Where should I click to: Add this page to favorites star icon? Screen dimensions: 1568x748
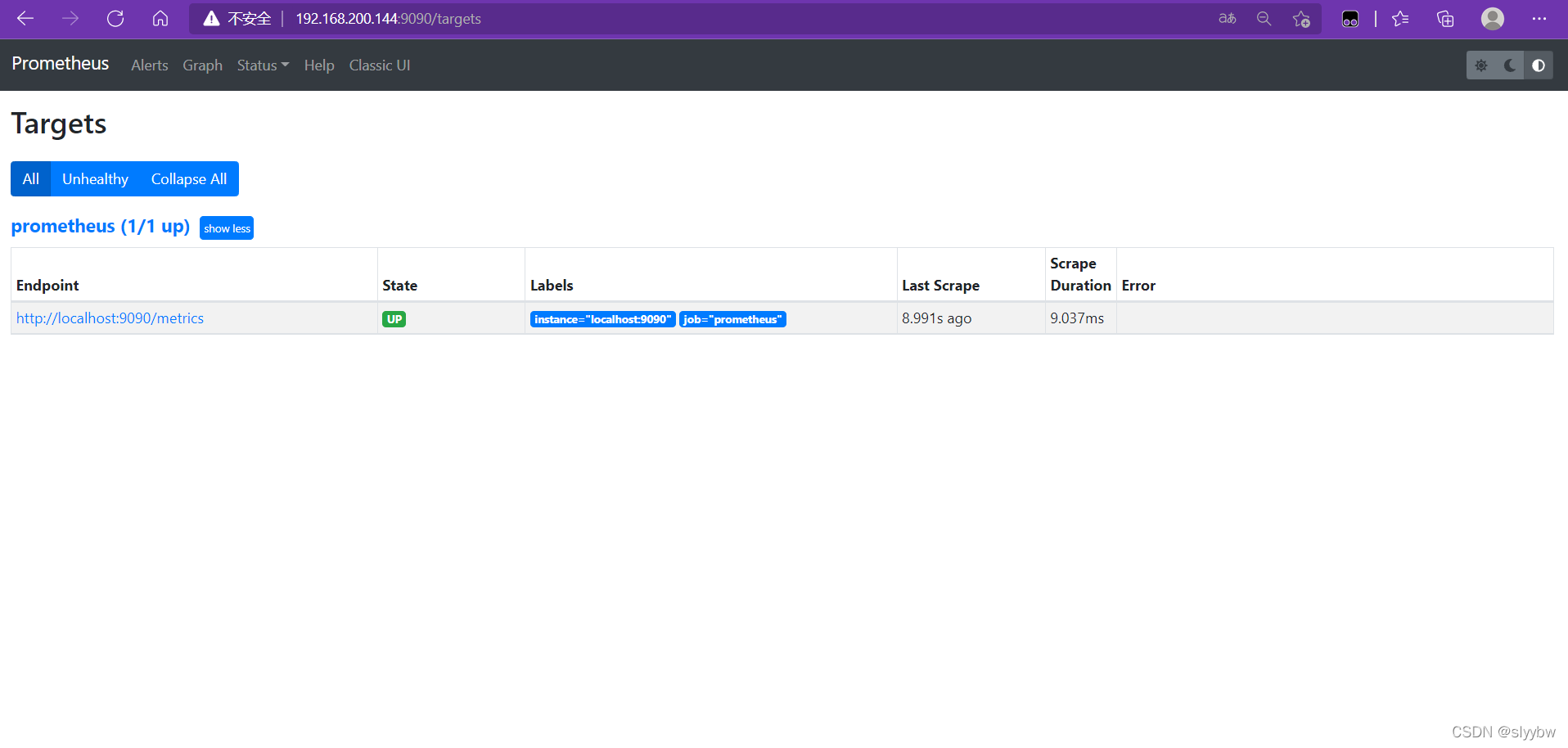[1301, 18]
